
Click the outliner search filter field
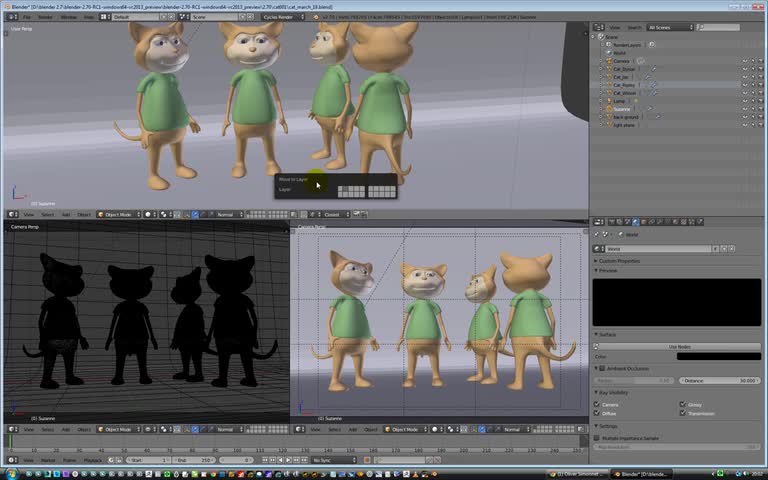719,27
